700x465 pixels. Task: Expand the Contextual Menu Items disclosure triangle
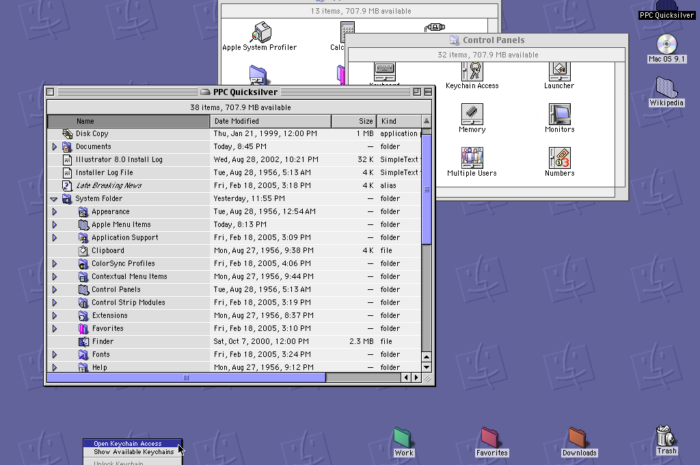(54, 277)
